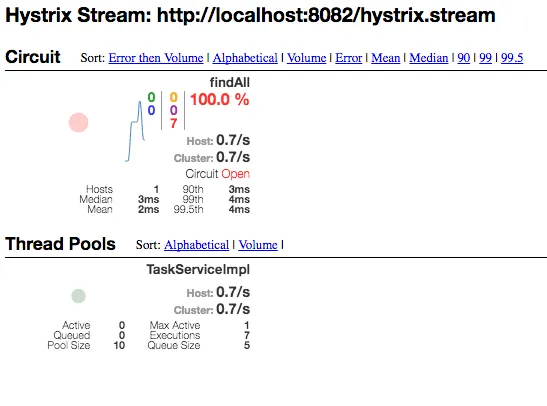Sort circuits by 99.5 percentile

(x=512, y=58)
